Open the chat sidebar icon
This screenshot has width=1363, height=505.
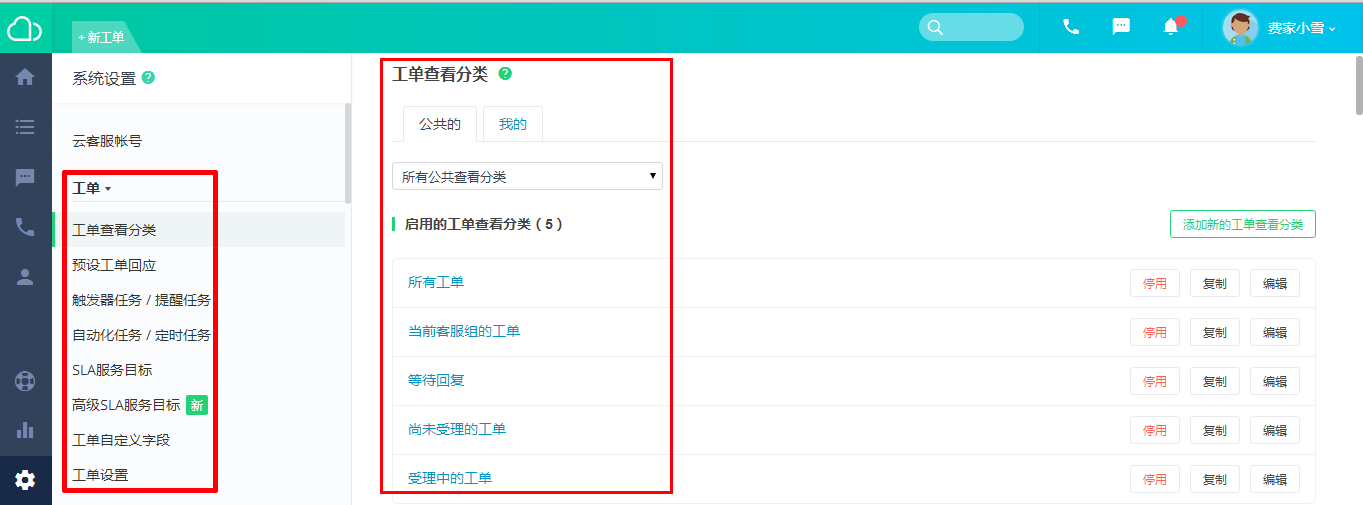[x=25, y=178]
